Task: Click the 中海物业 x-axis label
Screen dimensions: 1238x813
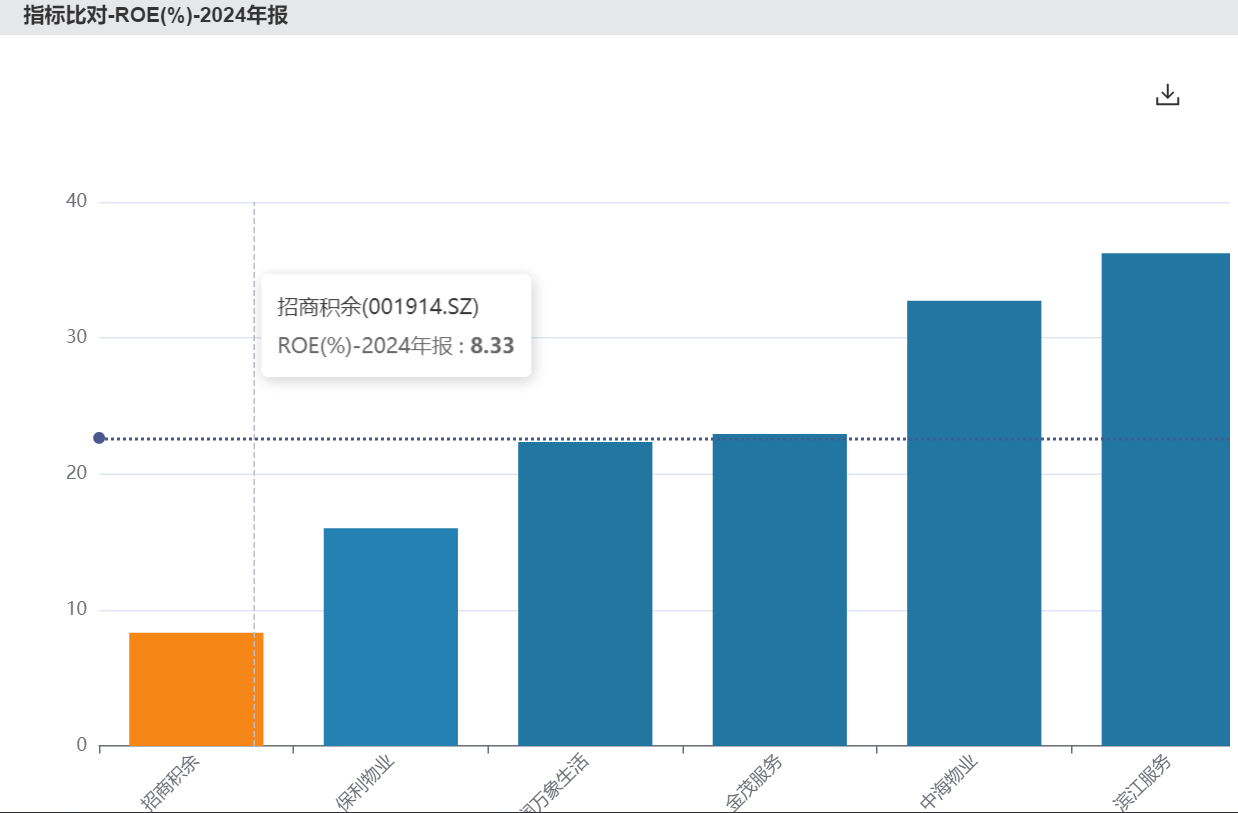Action: click(948, 782)
